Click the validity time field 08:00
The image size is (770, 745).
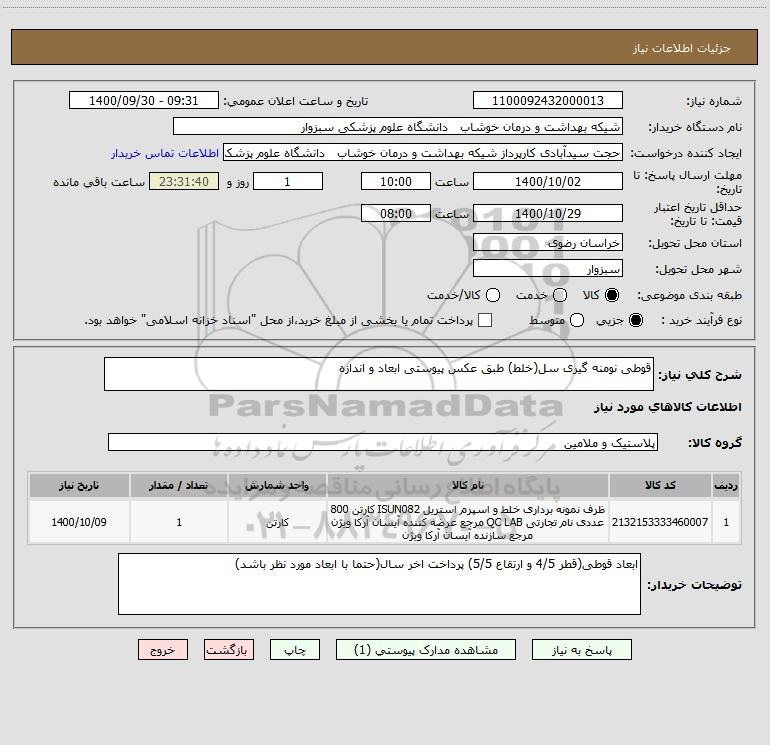tap(396, 213)
